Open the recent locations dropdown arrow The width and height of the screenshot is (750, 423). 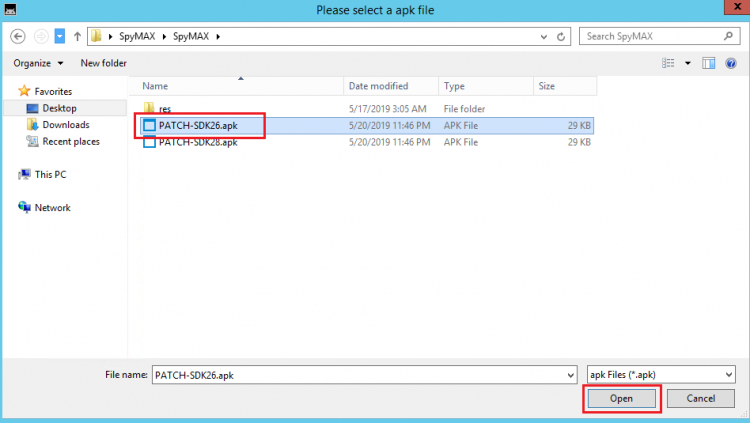pos(59,37)
